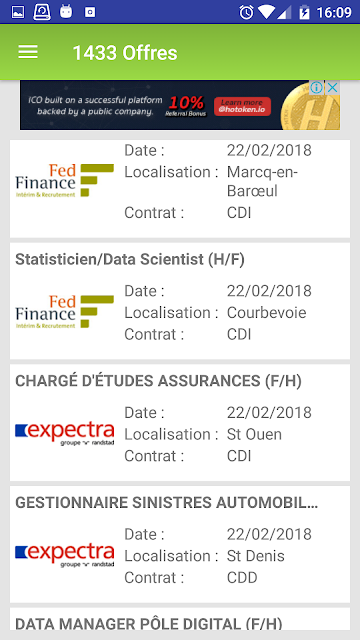Open DATA MANAGER PÔLE DIGITAL (F/H) offer
Screen dimensions: 360x640
point(180,619)
